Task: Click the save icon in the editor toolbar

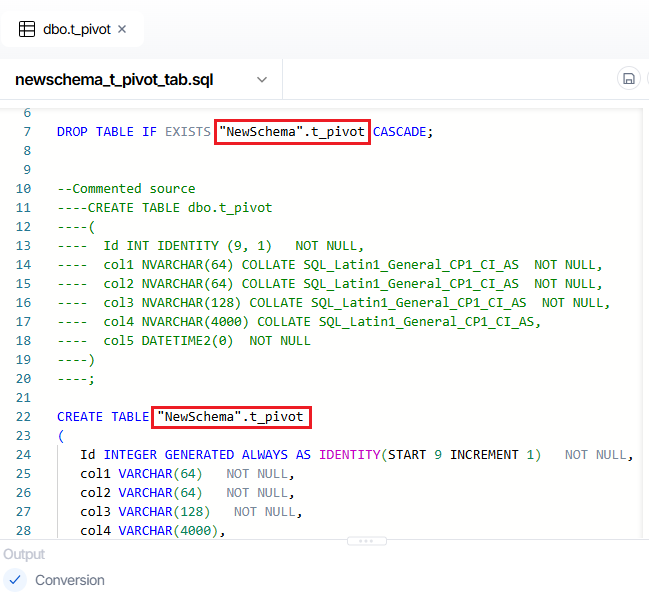Action: (629, 79)
